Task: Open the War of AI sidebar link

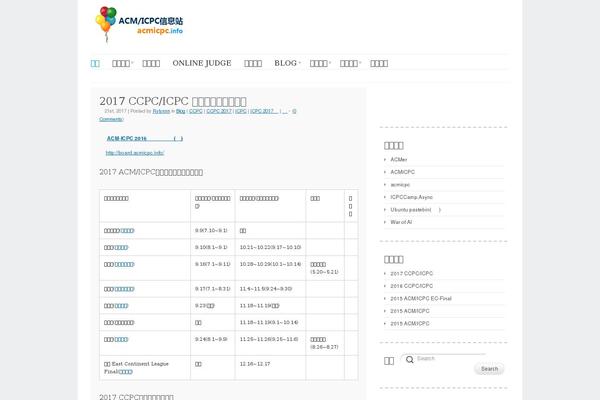Action: pos(401,222)
